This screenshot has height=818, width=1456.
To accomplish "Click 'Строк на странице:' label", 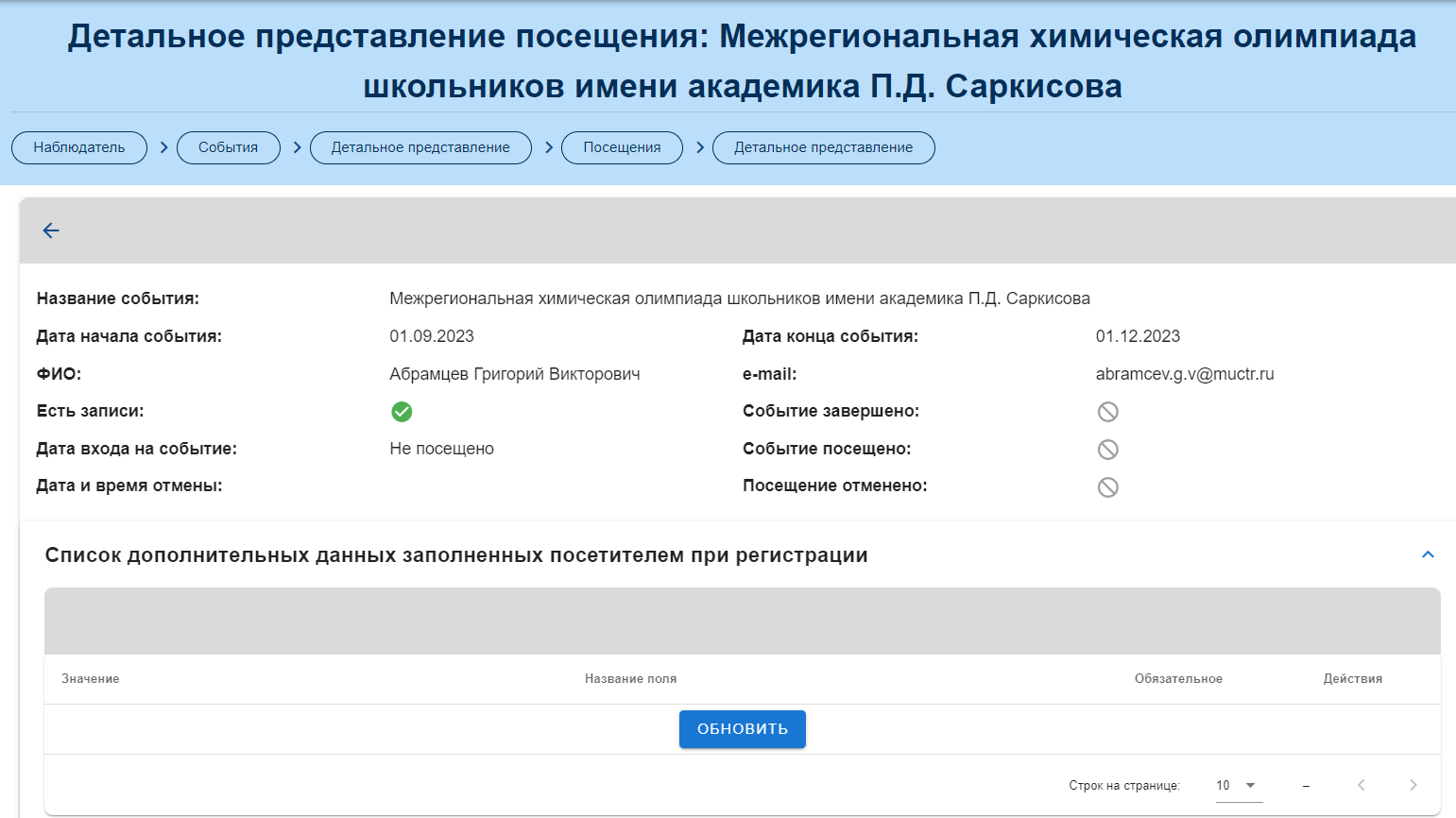I will (x=1124, y=786).
